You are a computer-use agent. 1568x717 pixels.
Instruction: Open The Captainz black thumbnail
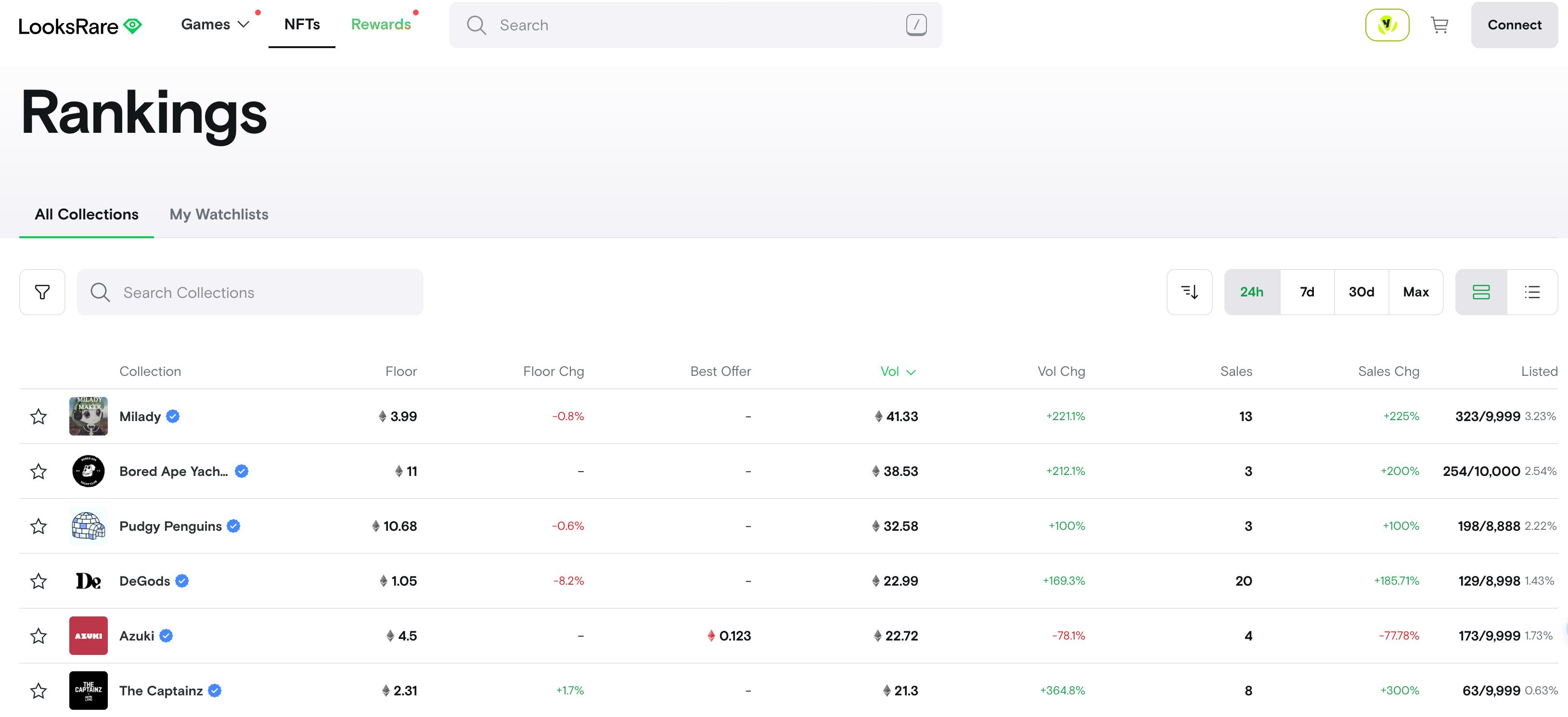point(88,690)
